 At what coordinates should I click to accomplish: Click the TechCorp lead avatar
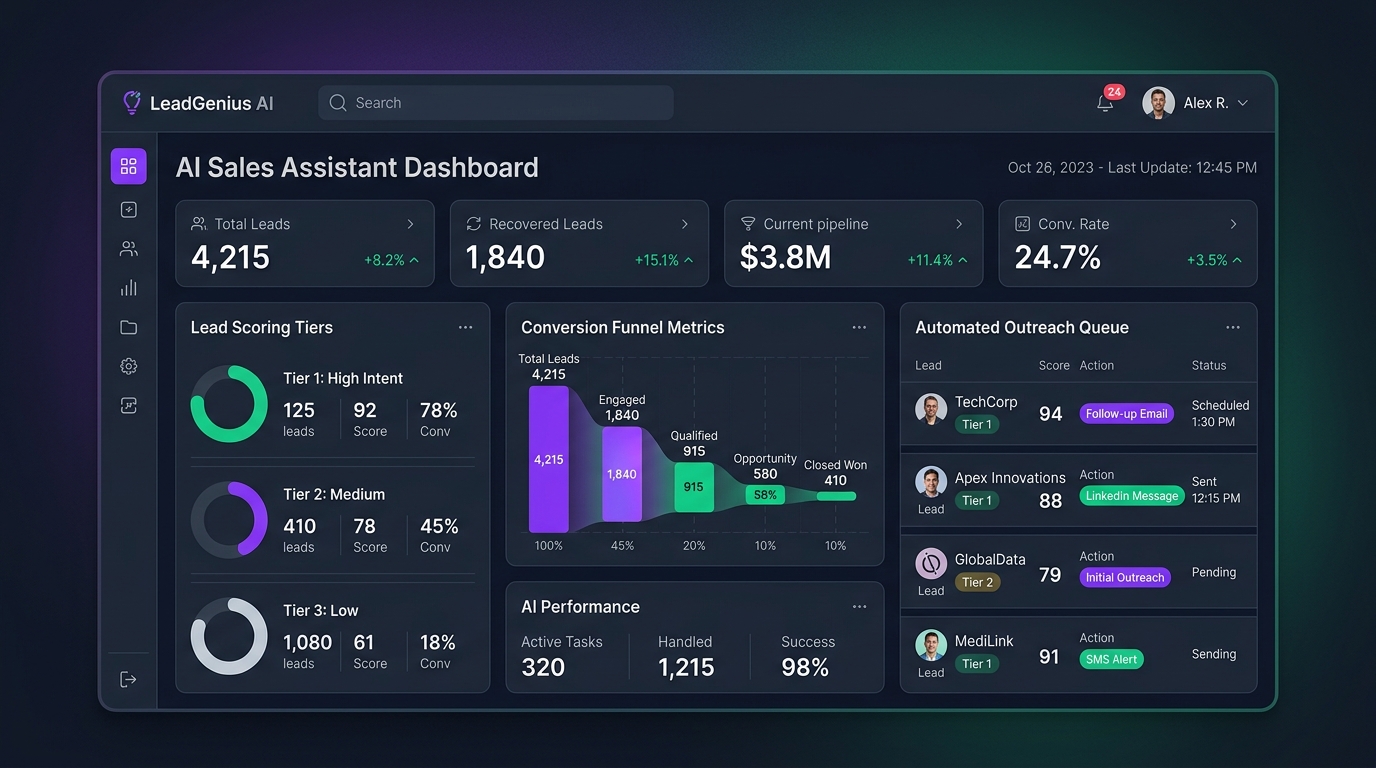(x=931, y=410)
